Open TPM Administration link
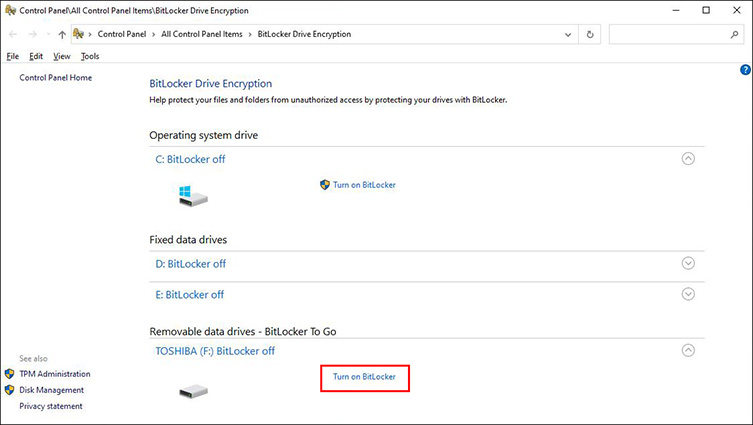753x425 pixels. click(x=55, y=374)
